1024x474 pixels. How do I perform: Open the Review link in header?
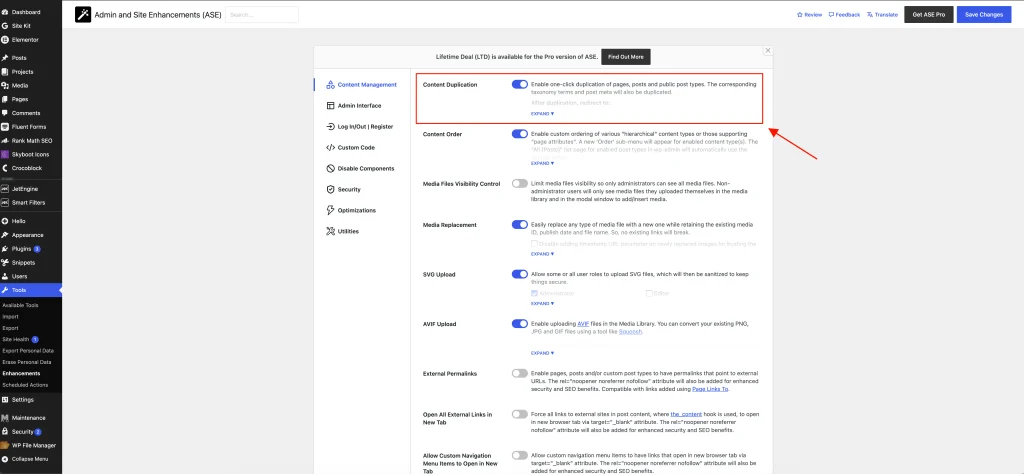click(809, 14)
